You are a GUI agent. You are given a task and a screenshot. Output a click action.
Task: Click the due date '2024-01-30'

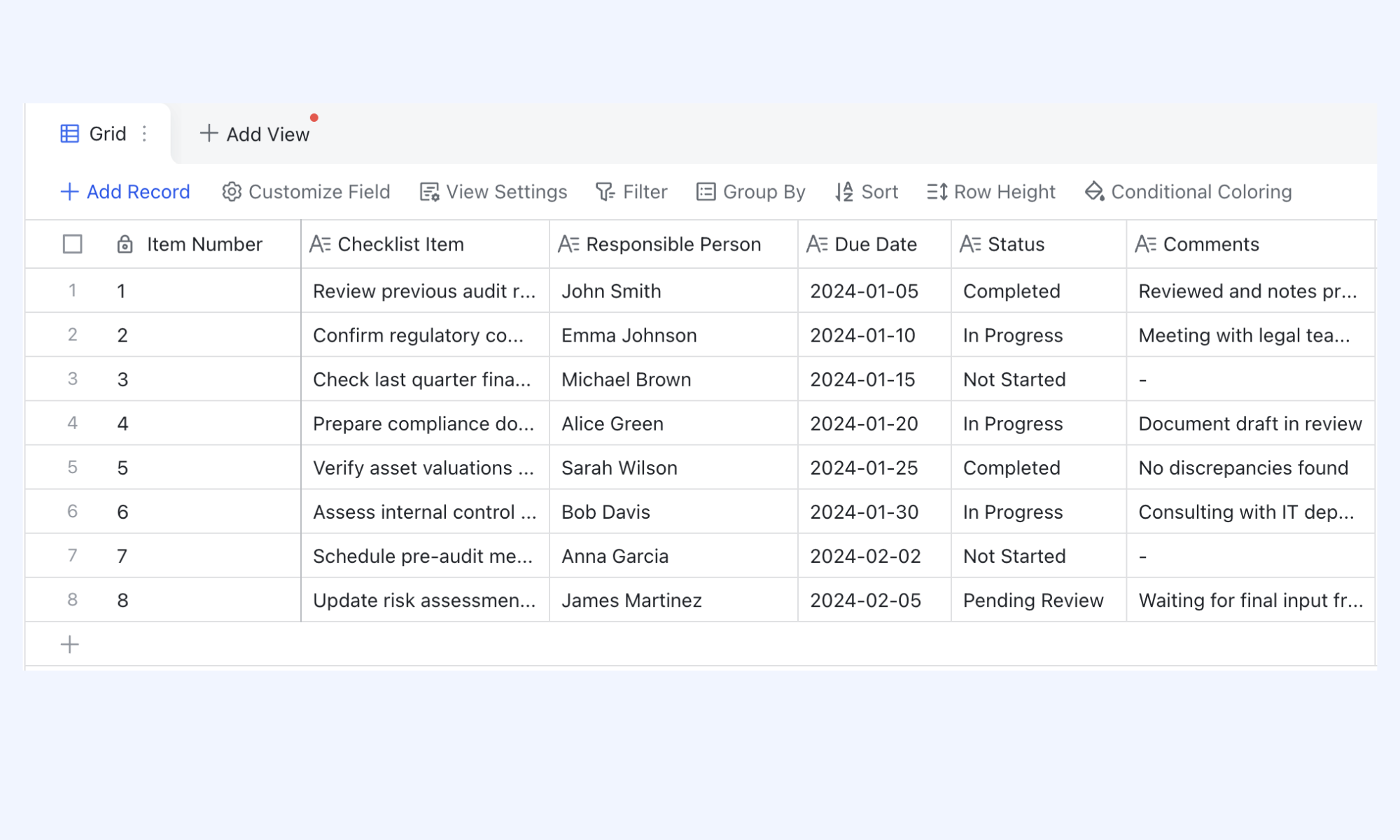874,512
